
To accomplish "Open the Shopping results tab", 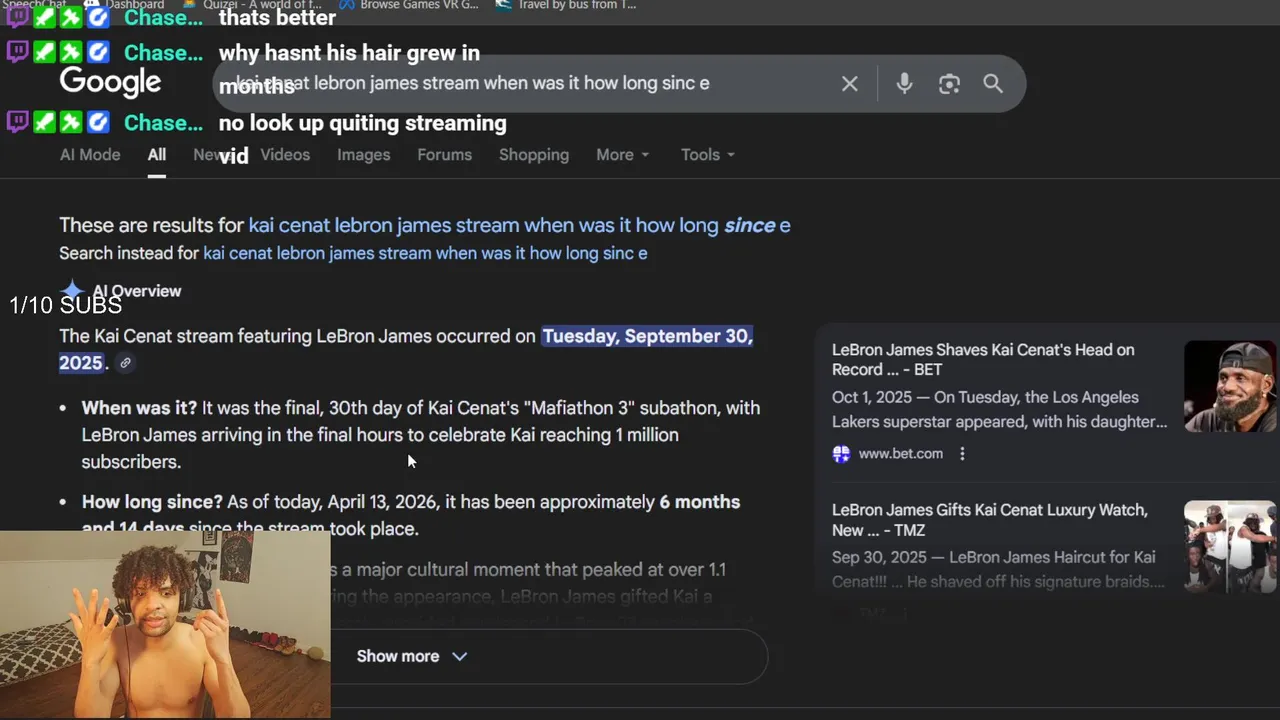I will click(534, 155).
